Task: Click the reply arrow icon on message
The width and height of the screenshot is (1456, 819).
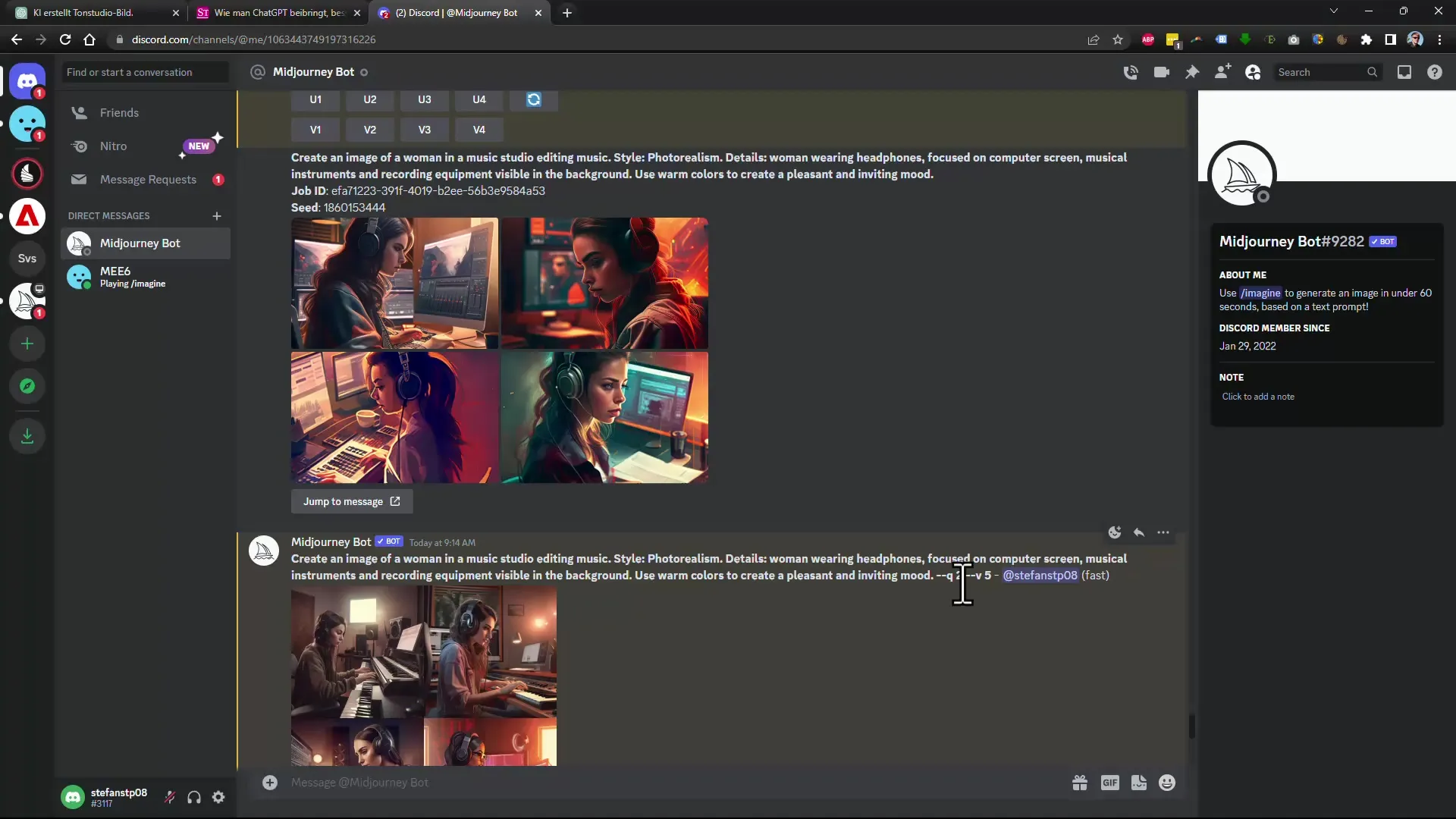Action: 1138,532
